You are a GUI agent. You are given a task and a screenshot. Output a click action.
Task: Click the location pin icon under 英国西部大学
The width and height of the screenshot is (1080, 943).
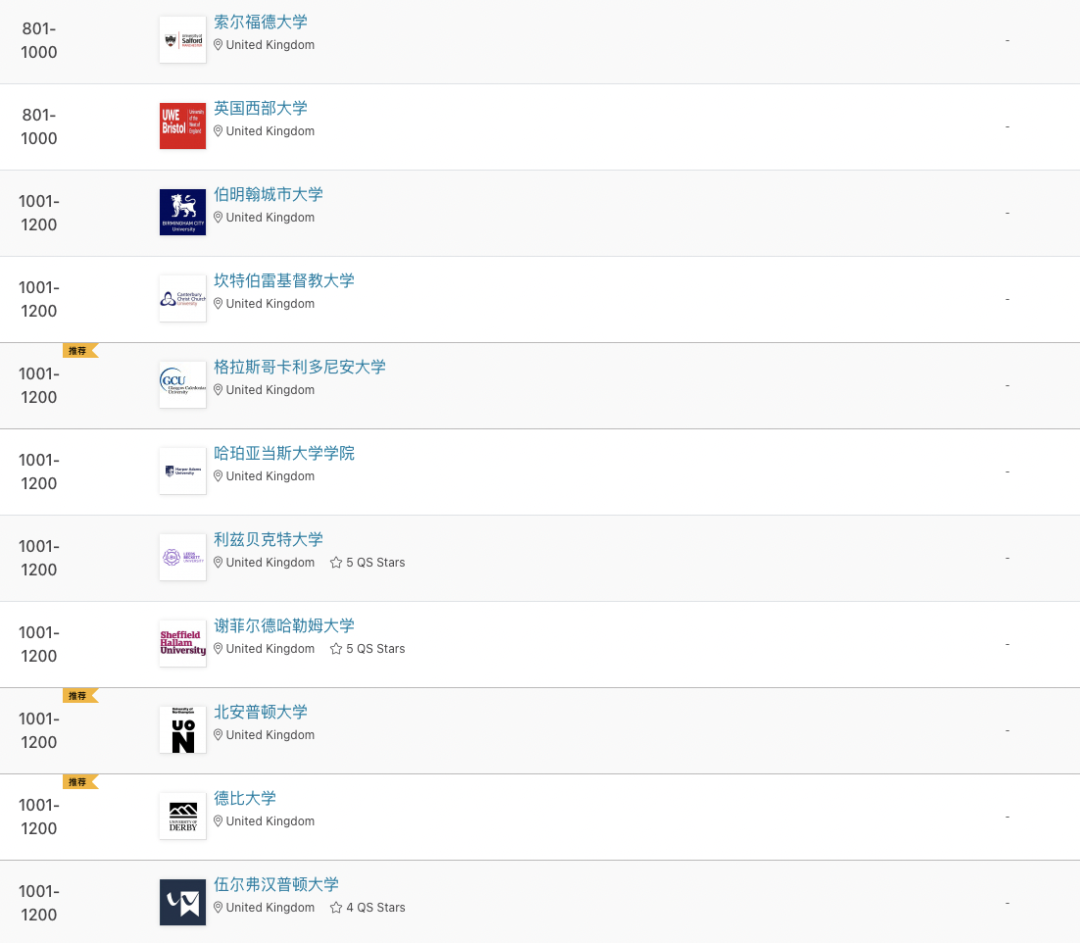click(218, 131)
